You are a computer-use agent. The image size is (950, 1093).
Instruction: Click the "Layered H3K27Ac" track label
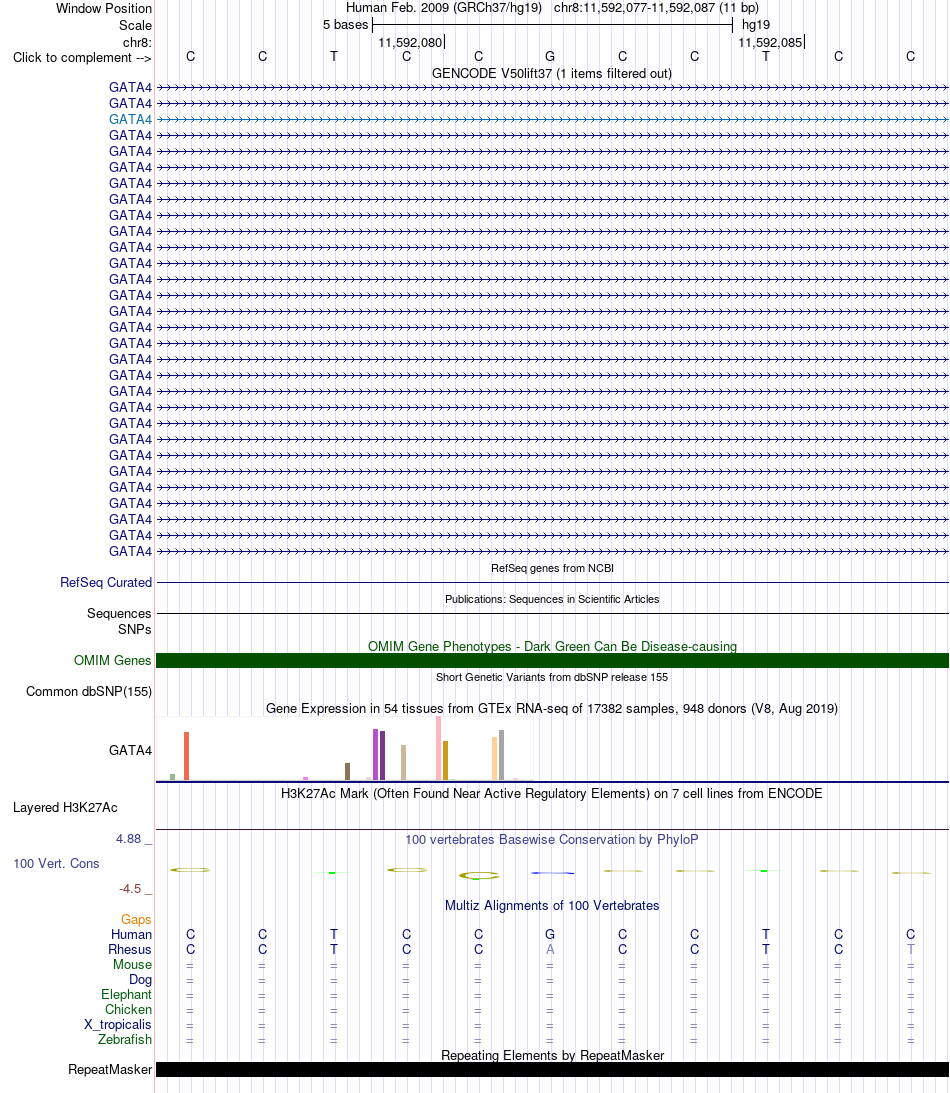click(x=66, y=807)
